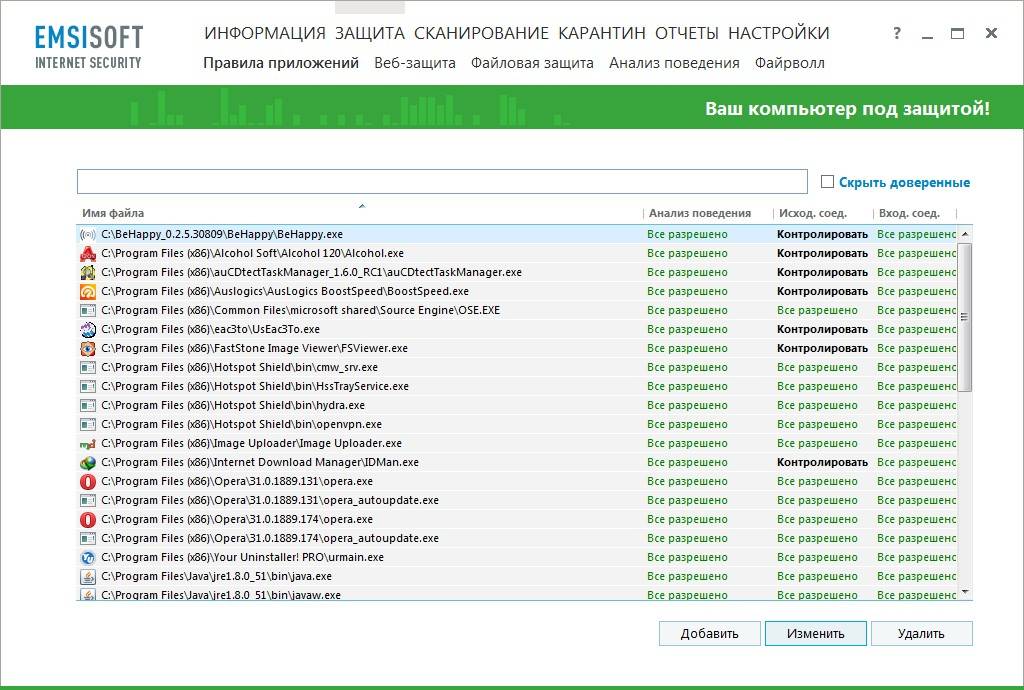Image resolution: width=1024 pixels, height=690 pixels.
Task: Select the hydra.exe file path row
Action: point(232,405)
